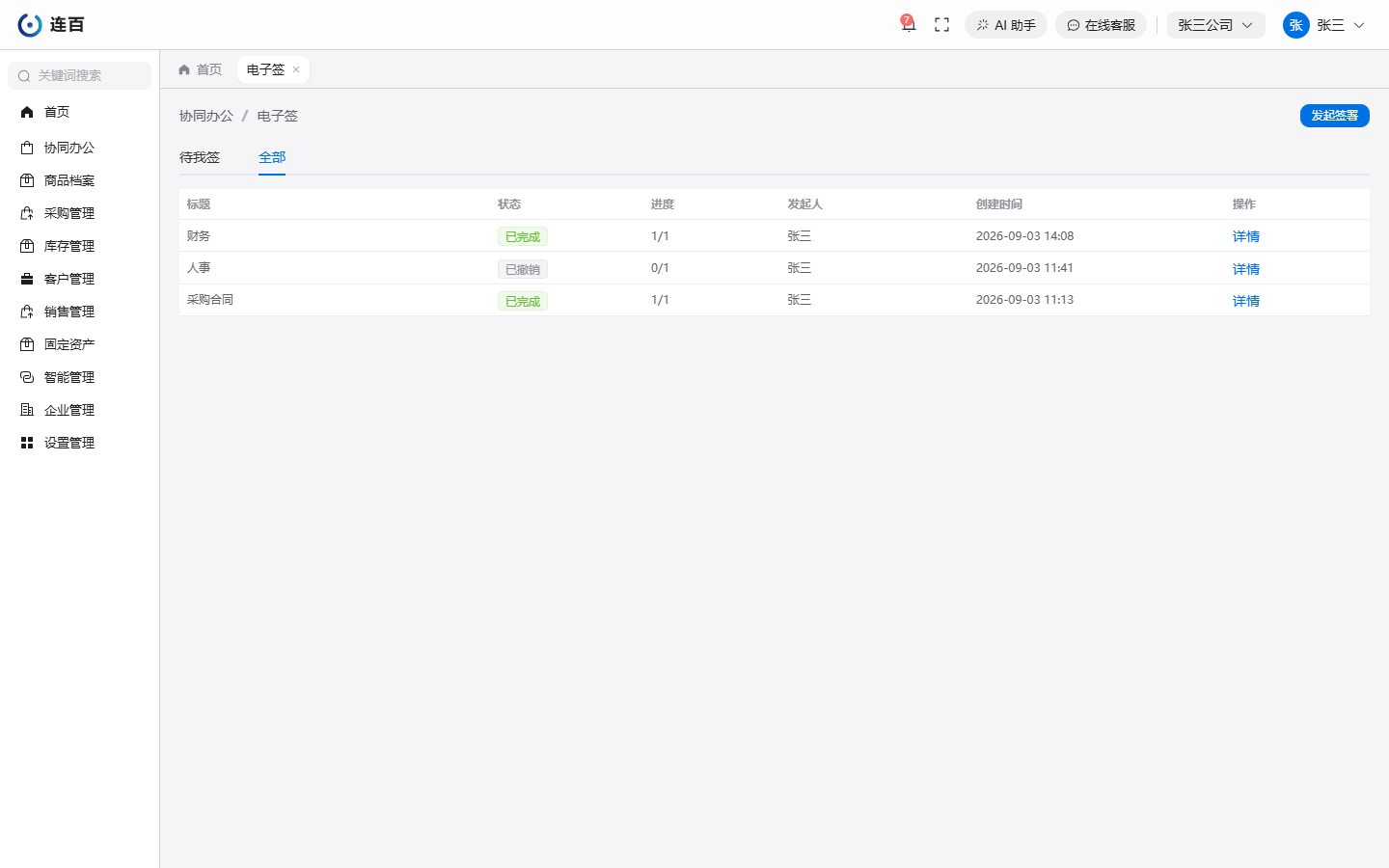Image resolution: width=1389 pixels, height=868 pixels.
Task: Select the 全部 tab
Action: [x=272, y=157]
